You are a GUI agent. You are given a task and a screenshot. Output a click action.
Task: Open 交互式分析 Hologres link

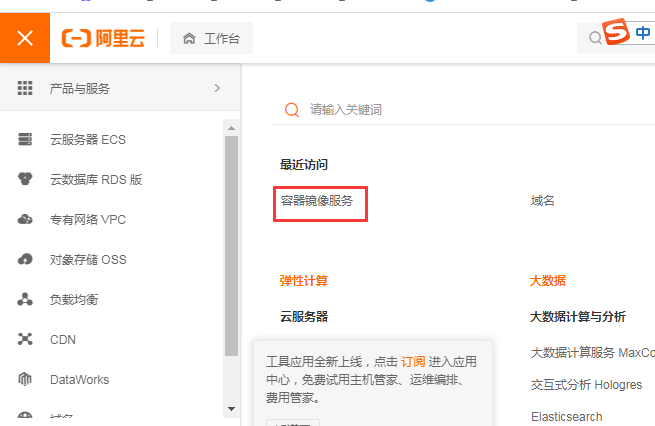tap(586, 384)
